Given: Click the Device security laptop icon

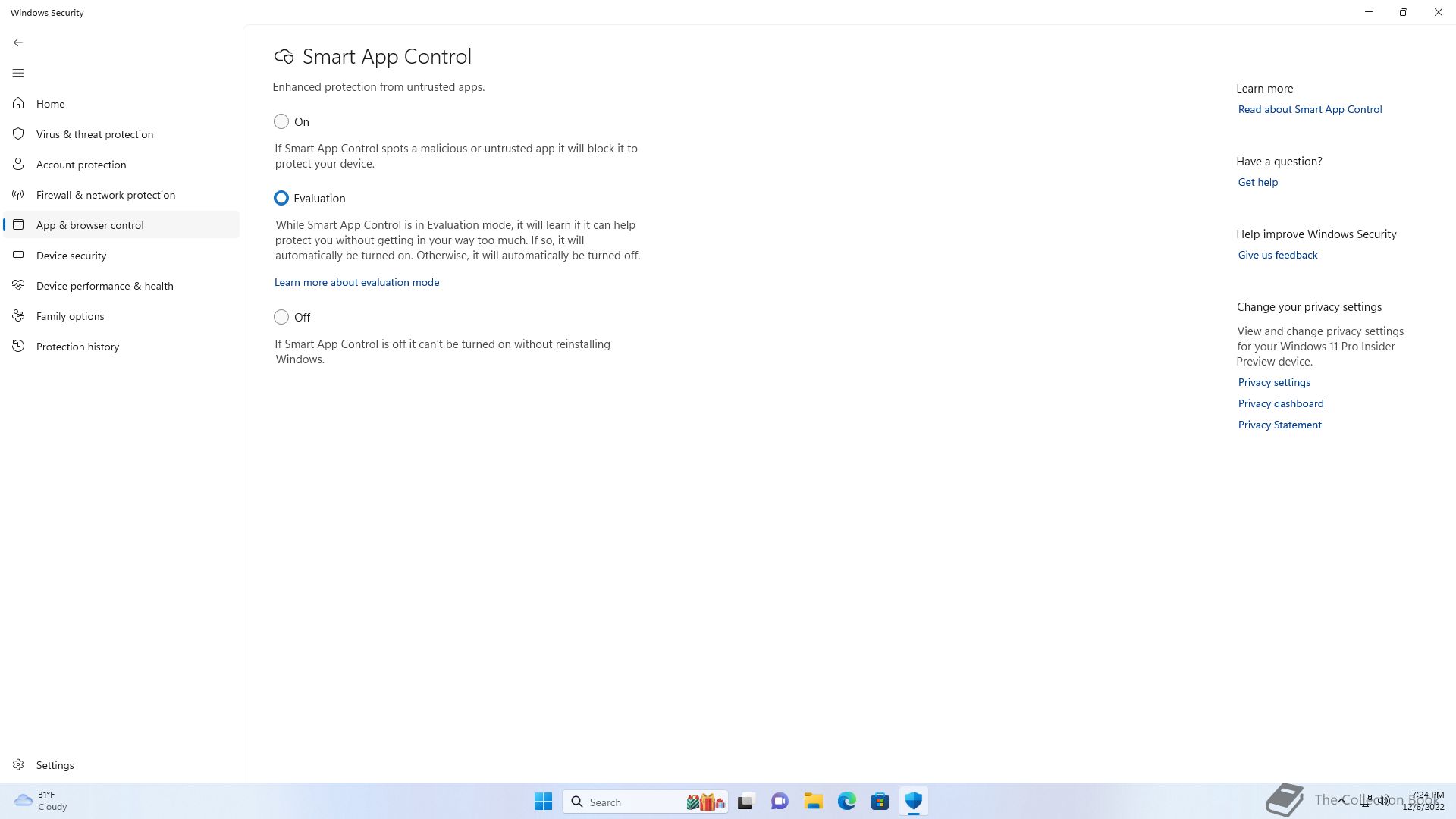Looking at the screenshot, I should pos(18,255).
